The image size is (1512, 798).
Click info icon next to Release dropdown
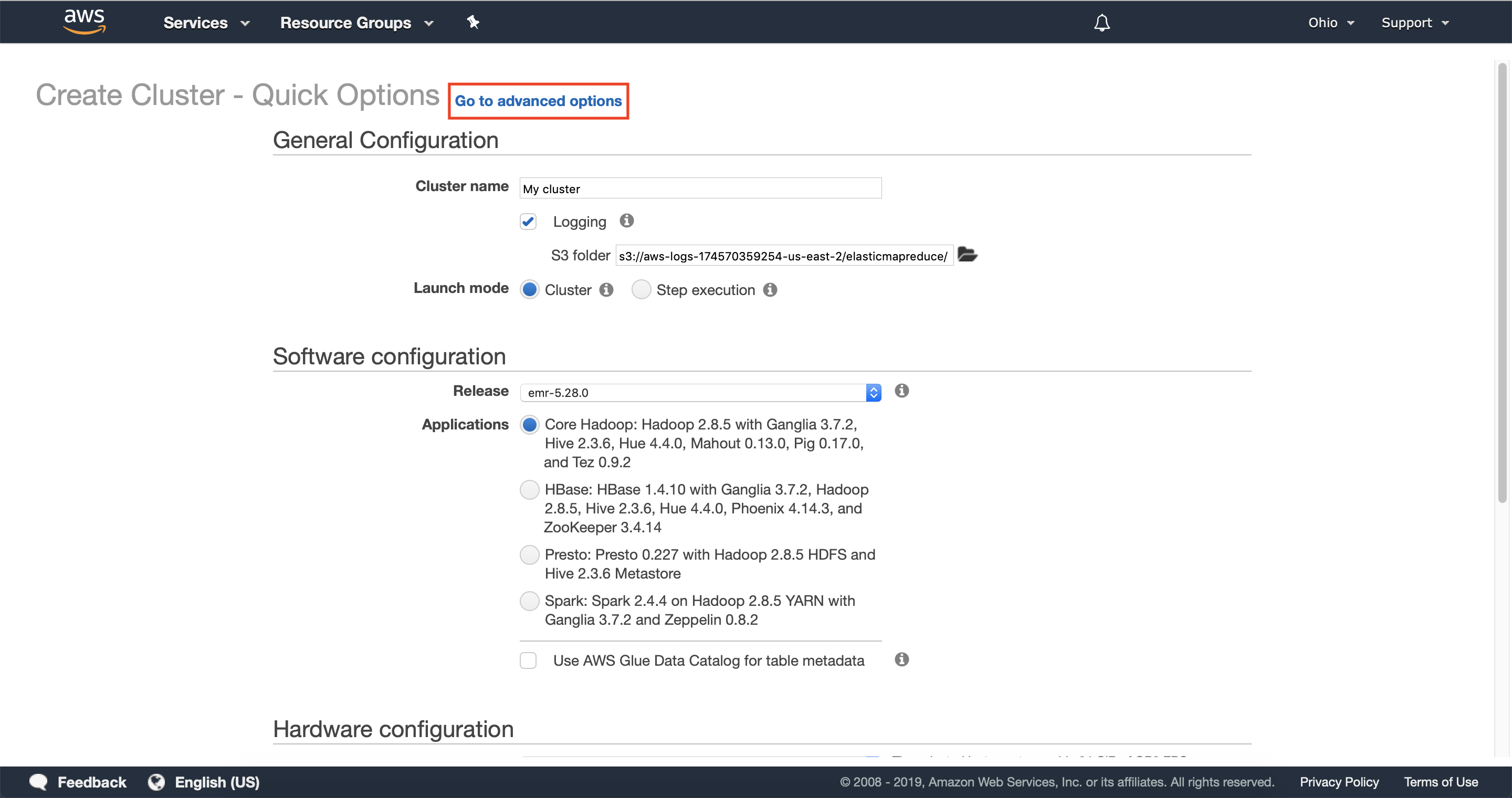901,391
